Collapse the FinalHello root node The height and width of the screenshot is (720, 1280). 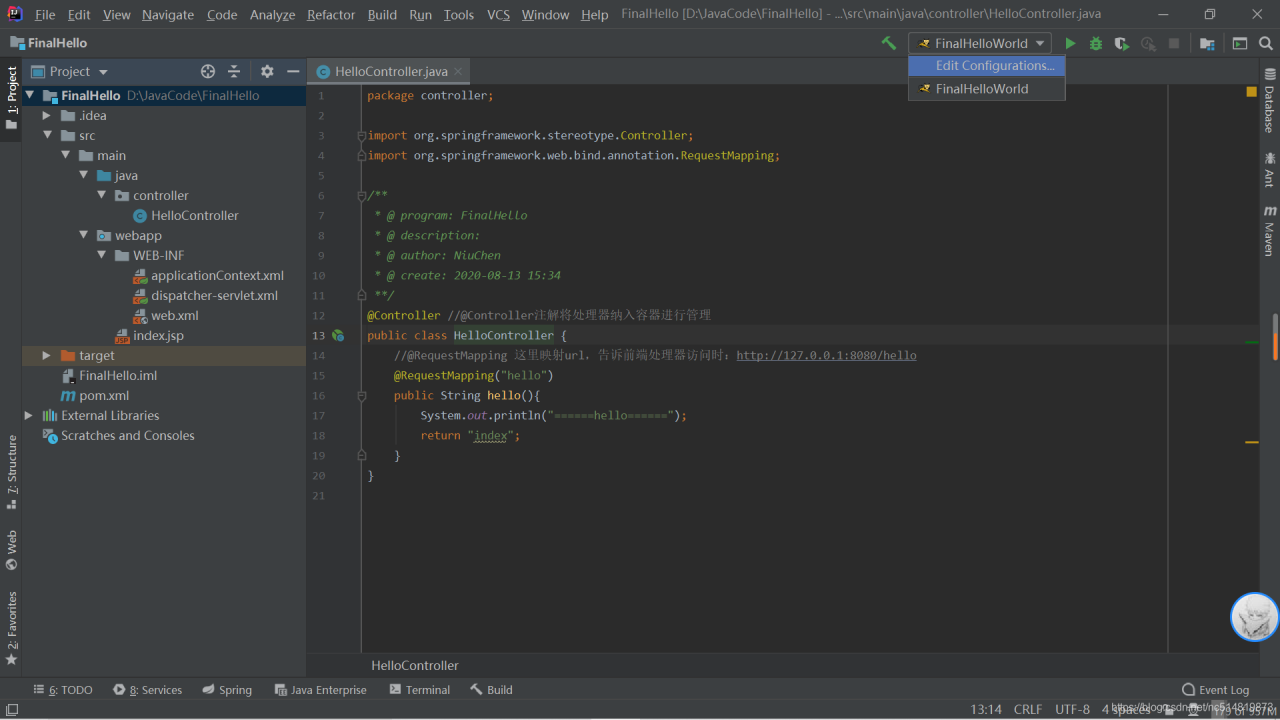(x=29, y=96)
